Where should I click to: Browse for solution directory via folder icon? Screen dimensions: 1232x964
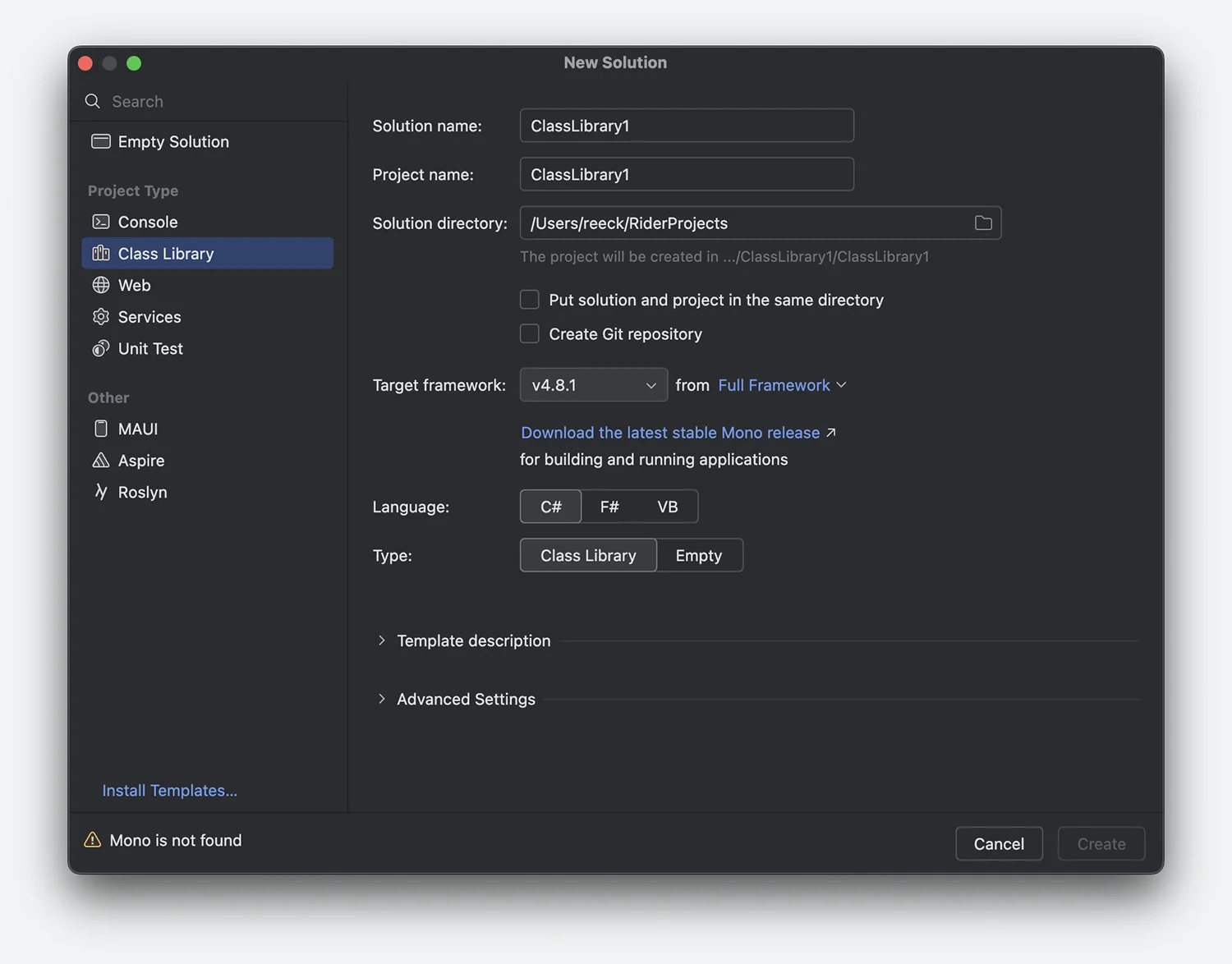tap(982, 223)
